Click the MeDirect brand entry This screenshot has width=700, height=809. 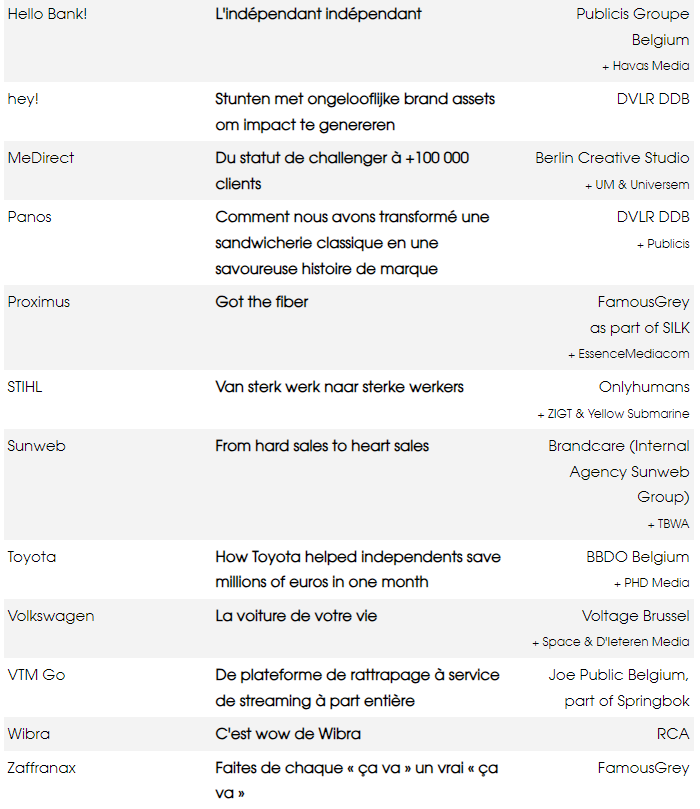click(x=41, y=158)
